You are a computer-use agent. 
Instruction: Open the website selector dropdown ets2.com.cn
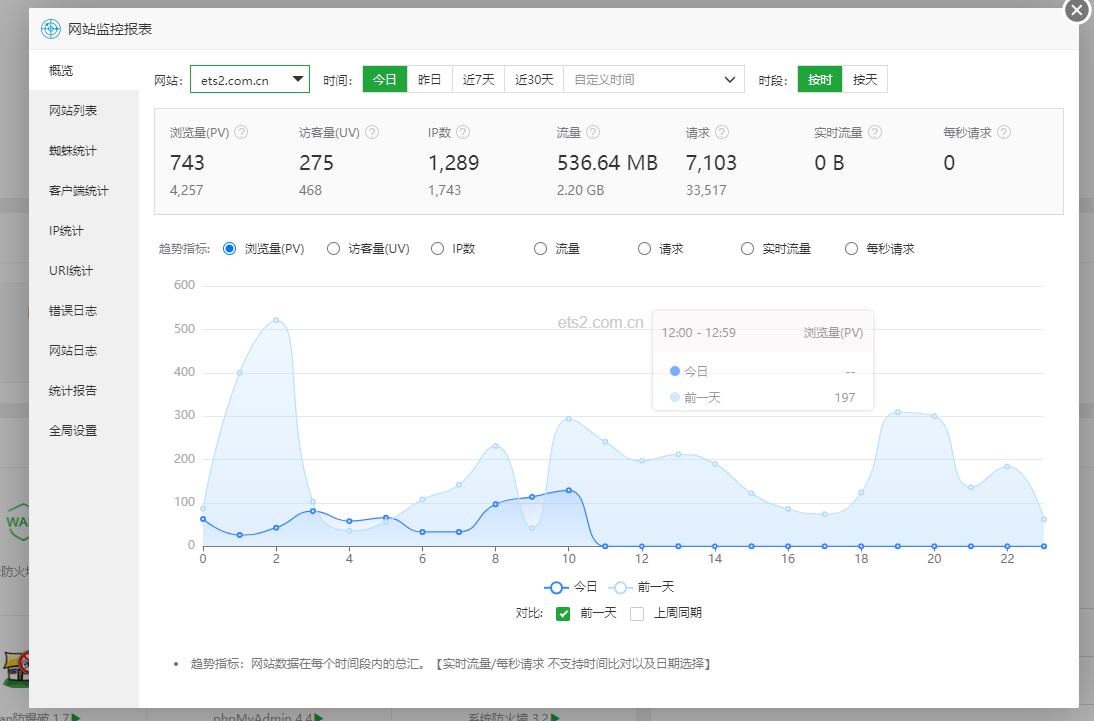coord(250,80)
